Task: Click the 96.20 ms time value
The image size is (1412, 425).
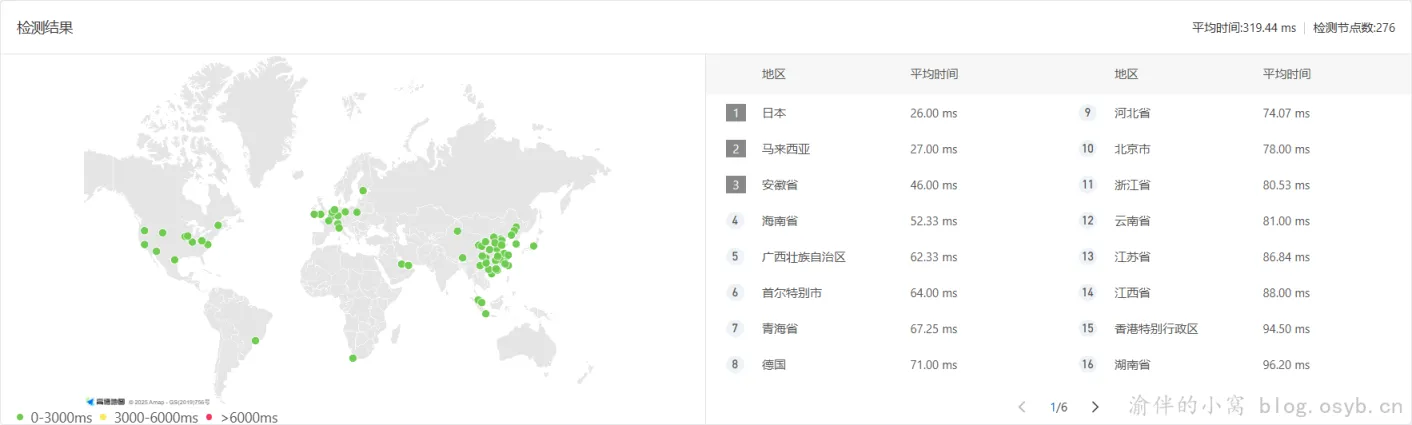Action: click(1286, 364)
